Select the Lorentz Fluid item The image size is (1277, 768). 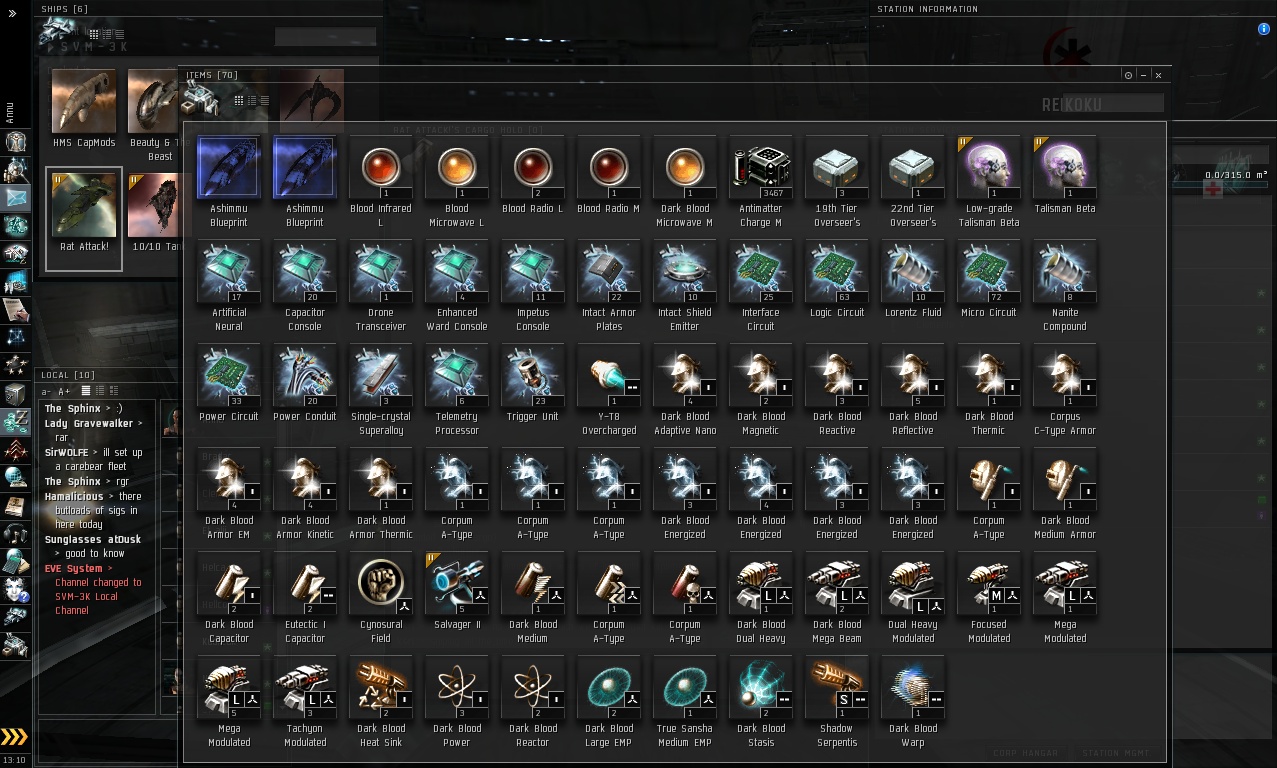[x=913, y=279]
